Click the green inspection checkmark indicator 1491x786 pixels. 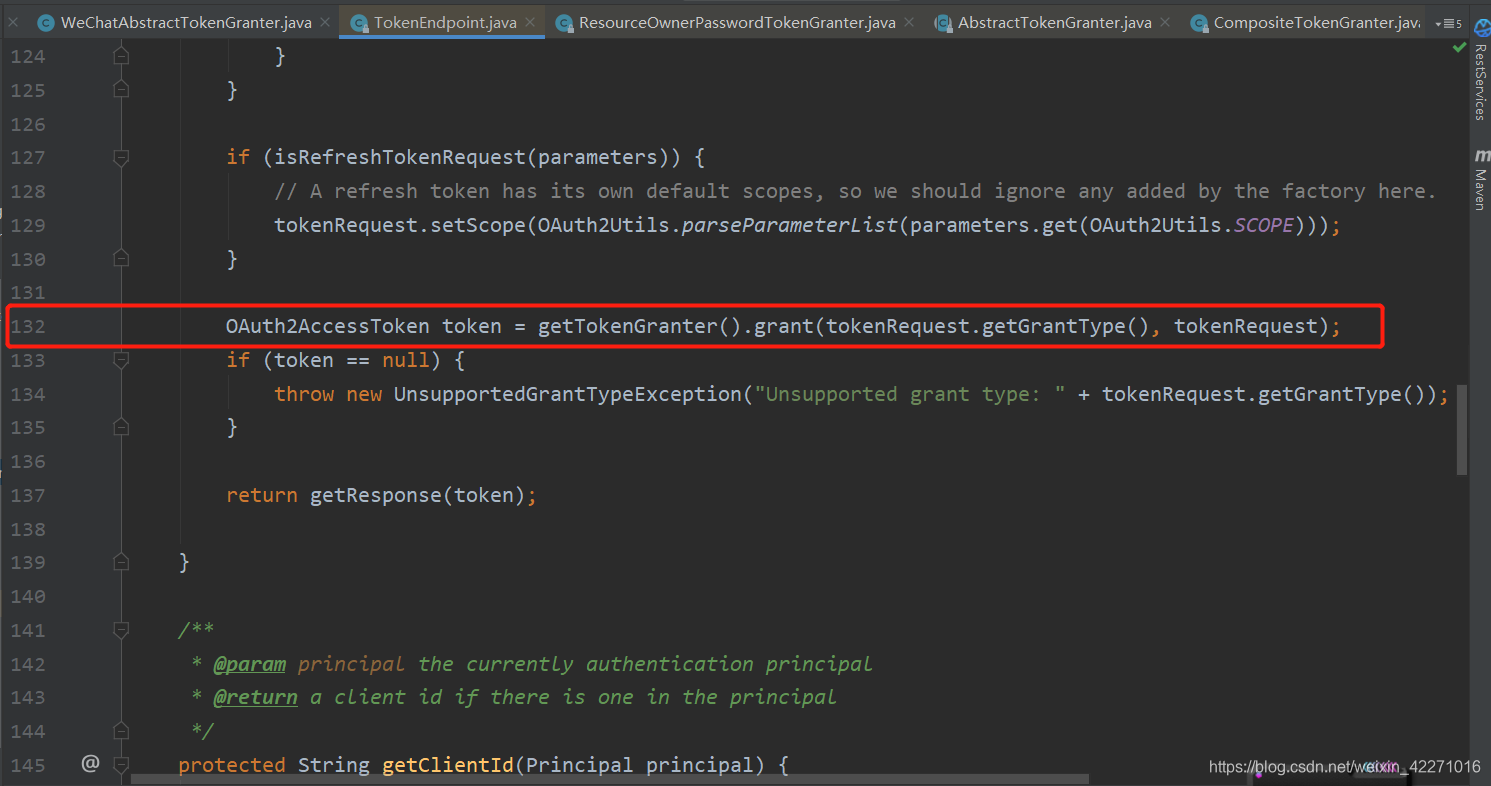[x=1459, y=48]
